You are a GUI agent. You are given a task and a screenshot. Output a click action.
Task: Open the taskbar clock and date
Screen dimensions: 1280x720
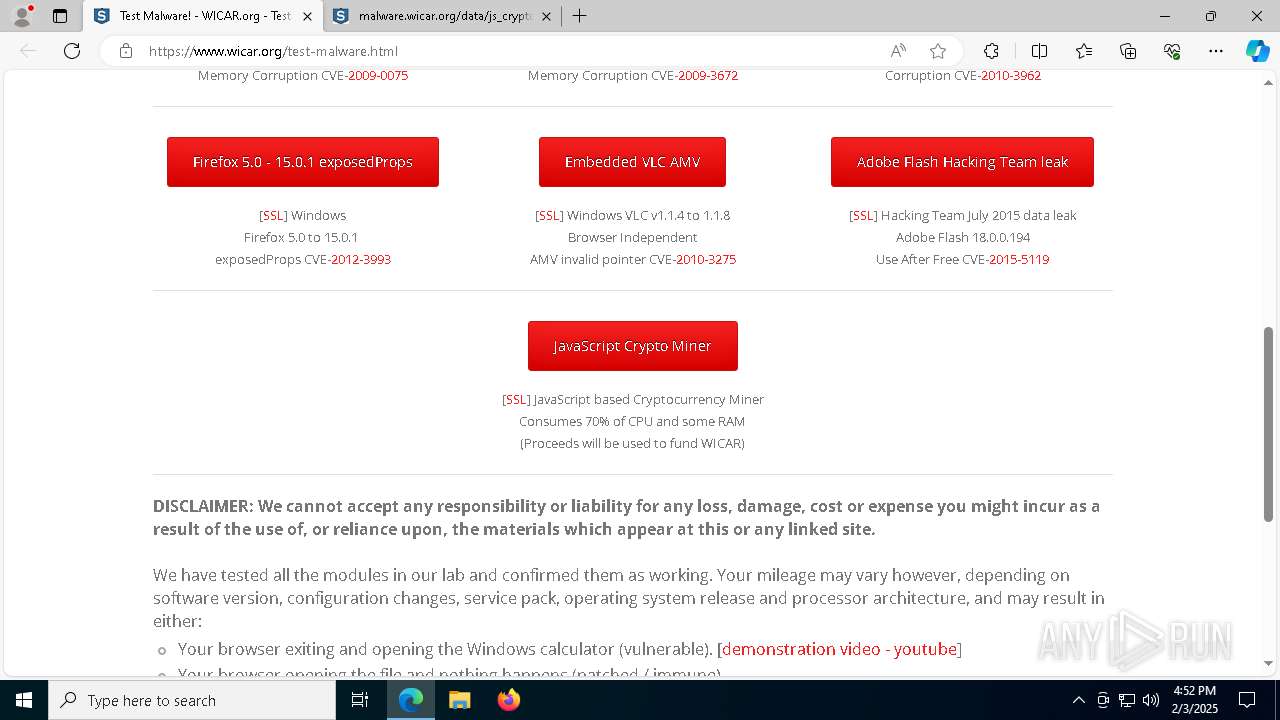[x=1194, y=700]
